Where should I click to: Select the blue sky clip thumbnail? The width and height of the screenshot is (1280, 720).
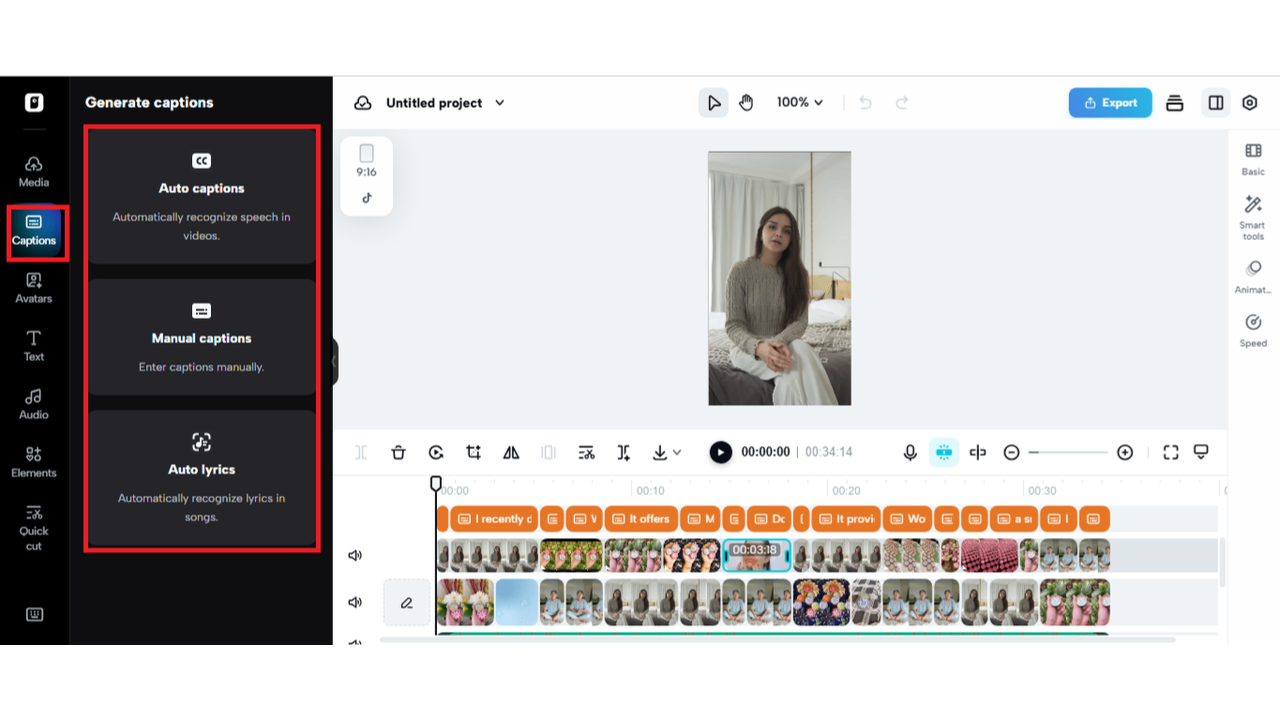(517, 603)
